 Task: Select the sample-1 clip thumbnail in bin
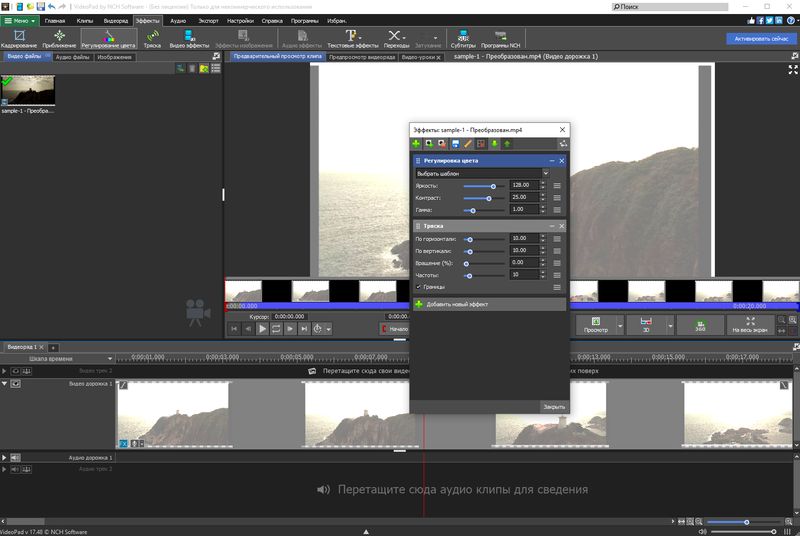28,91
